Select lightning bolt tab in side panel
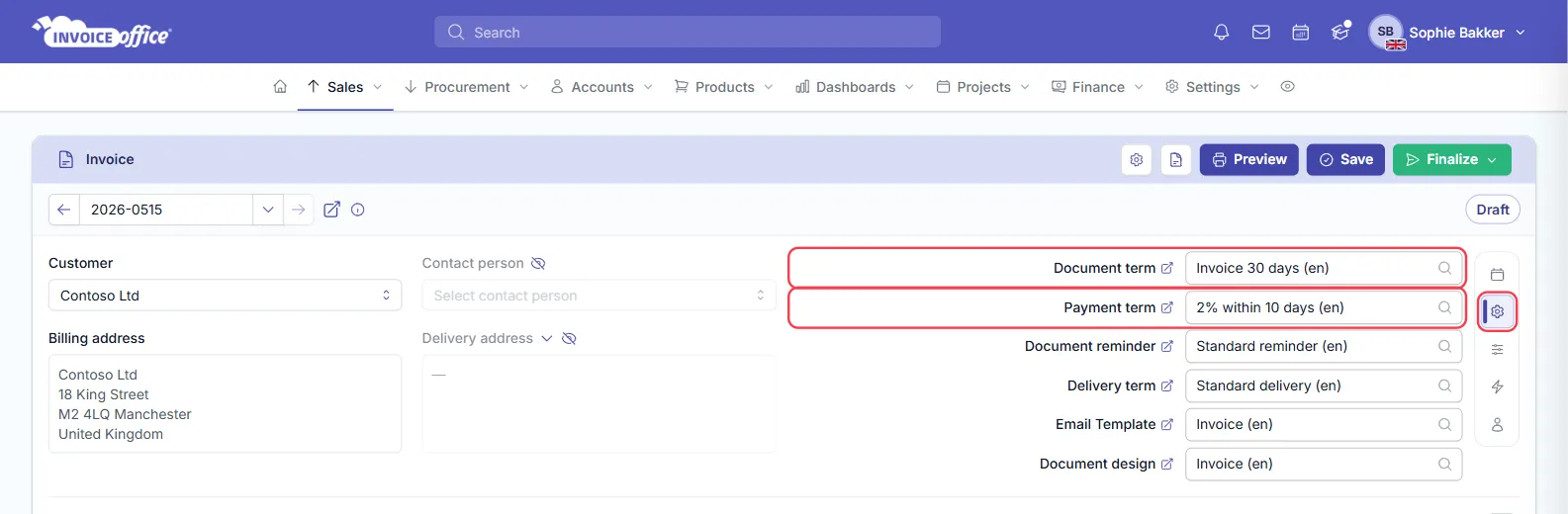The image size is (1568, 514). (x=1497, y=386)
